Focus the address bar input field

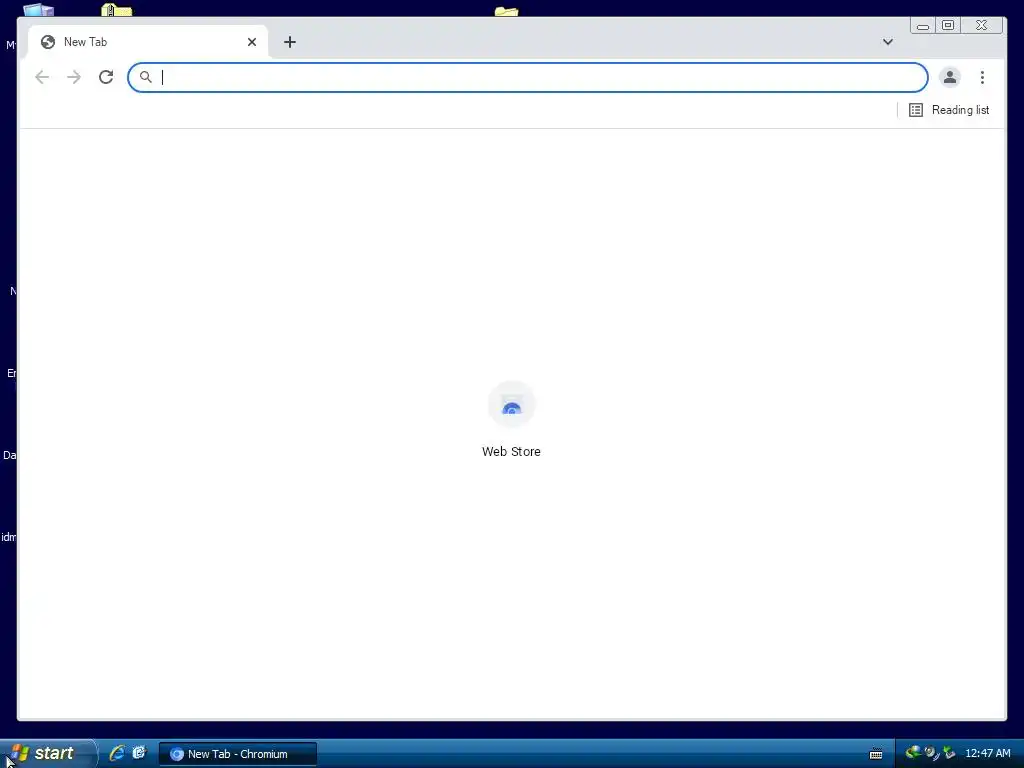click(x=528, y=77)
